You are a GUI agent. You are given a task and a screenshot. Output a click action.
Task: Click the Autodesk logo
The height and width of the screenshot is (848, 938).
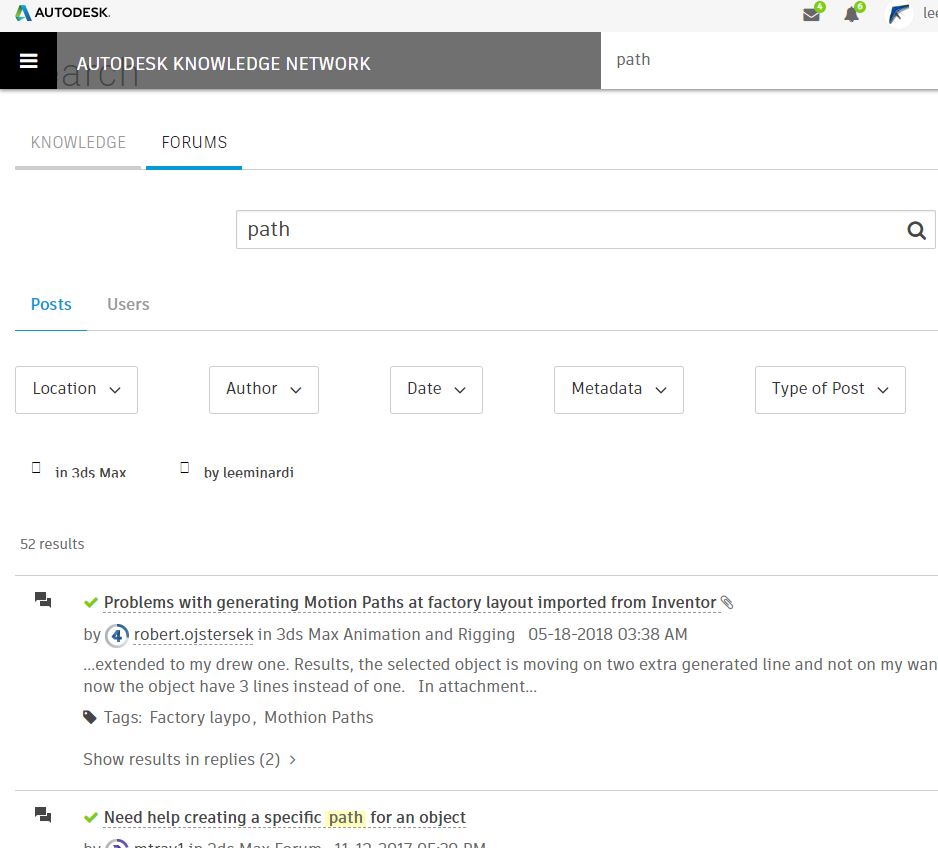tap(63, 13)
